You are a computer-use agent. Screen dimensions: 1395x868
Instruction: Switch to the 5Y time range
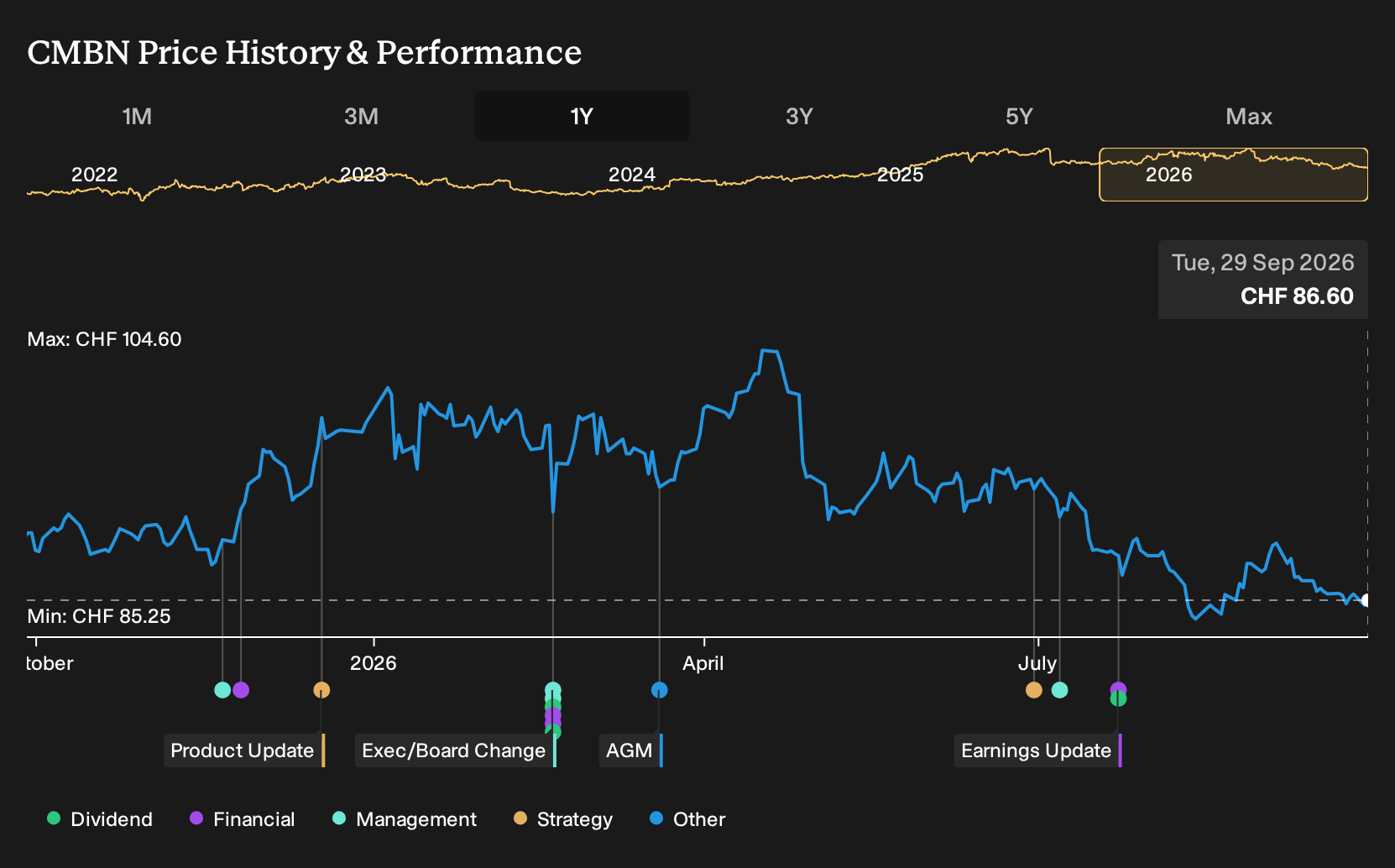click(x=1019, y=116)
